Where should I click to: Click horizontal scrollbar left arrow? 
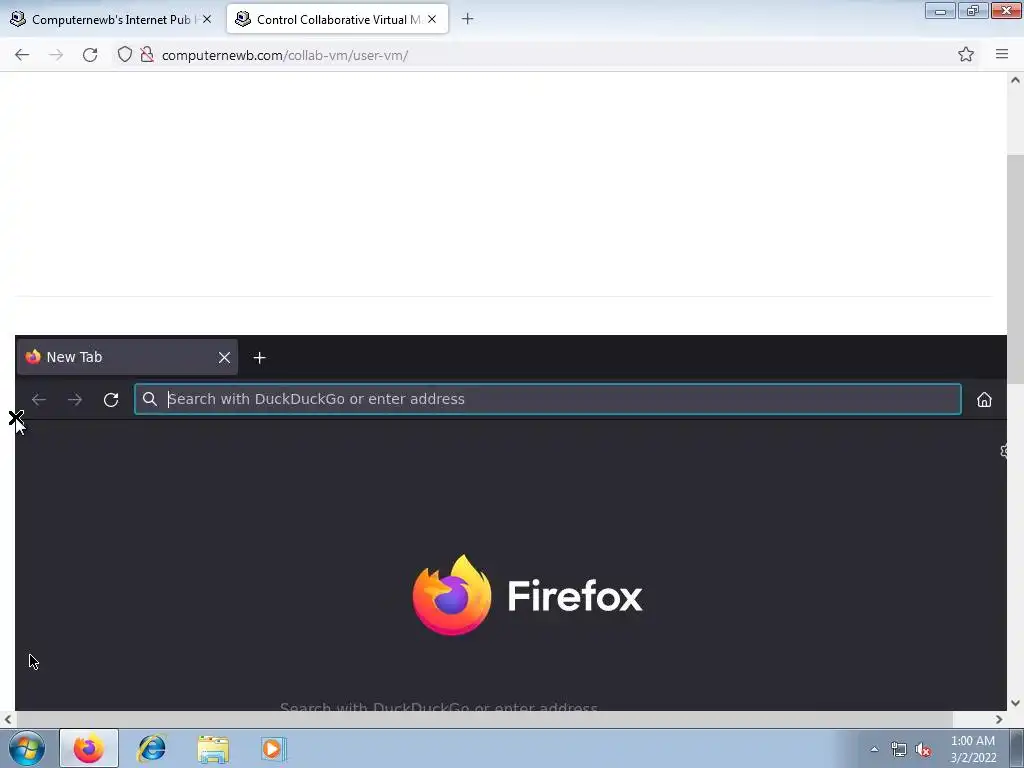[7, 720]
